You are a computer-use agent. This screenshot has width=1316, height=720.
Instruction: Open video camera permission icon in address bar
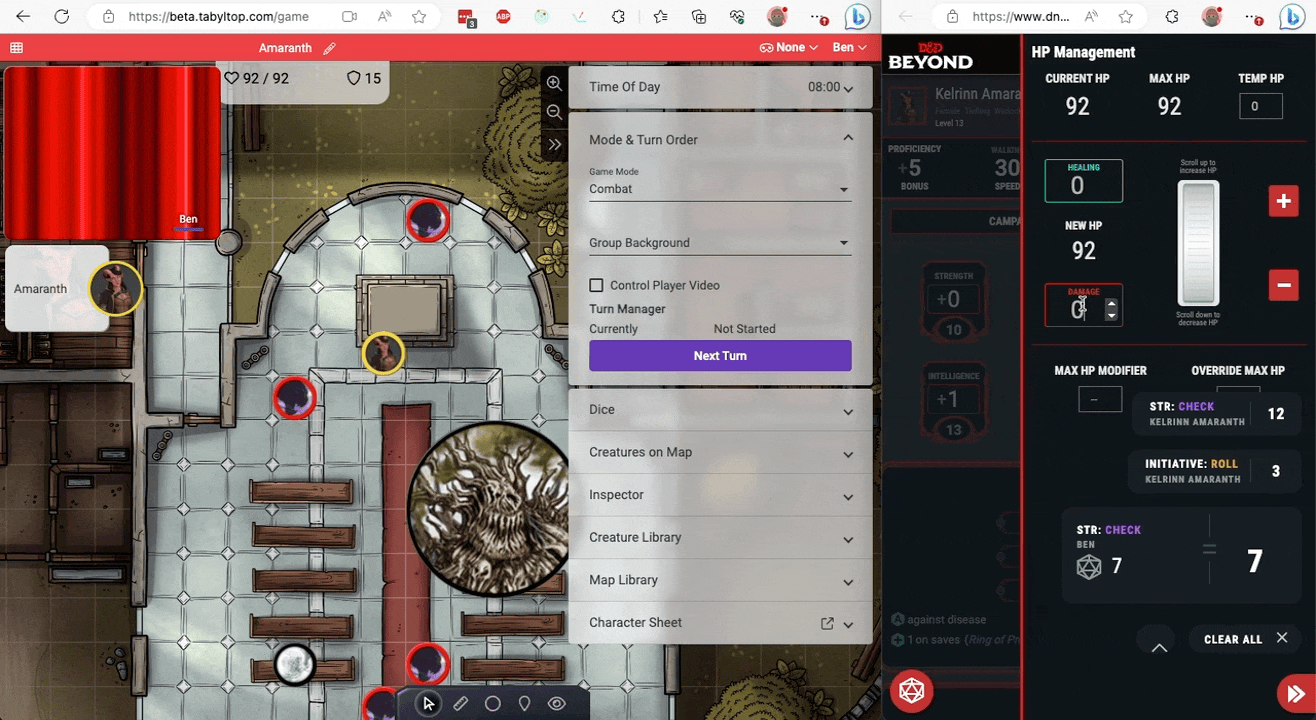(x=349, y=17)
